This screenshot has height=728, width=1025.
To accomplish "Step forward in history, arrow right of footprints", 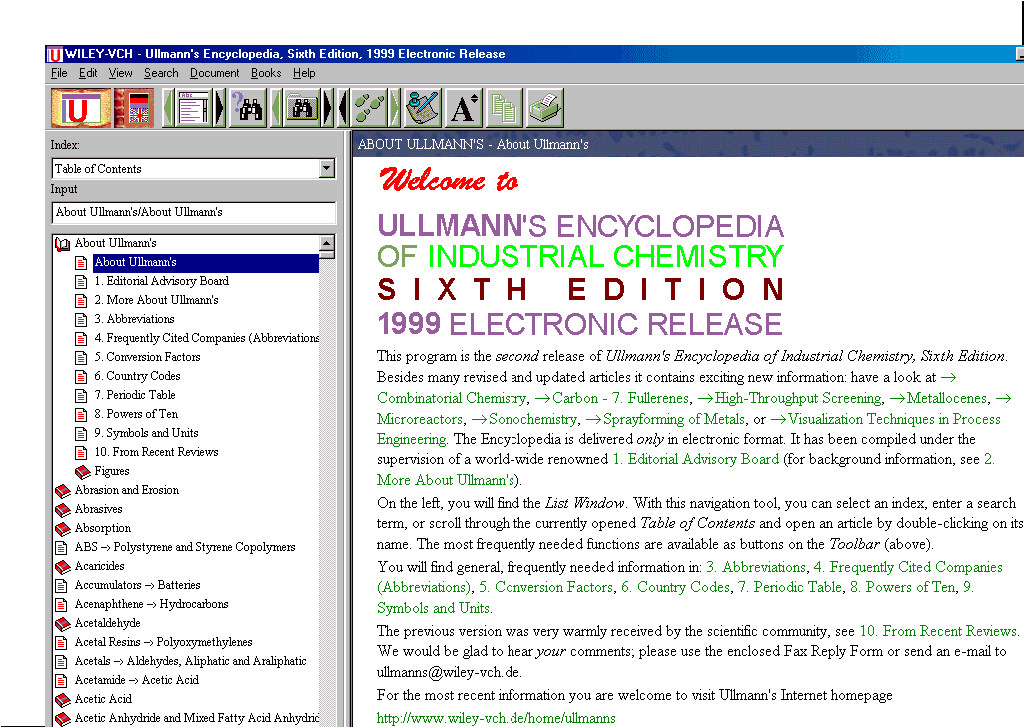I will (x=395, y=108).
